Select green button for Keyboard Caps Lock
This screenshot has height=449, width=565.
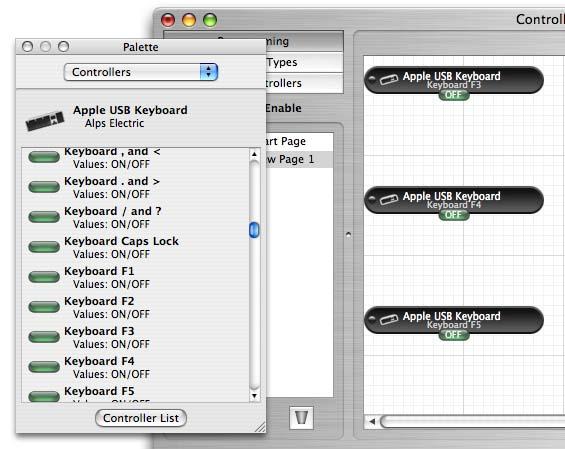[44, 247]
